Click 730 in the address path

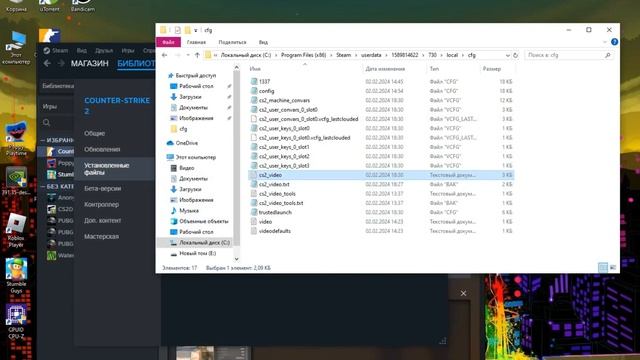[x=433, y=55]
